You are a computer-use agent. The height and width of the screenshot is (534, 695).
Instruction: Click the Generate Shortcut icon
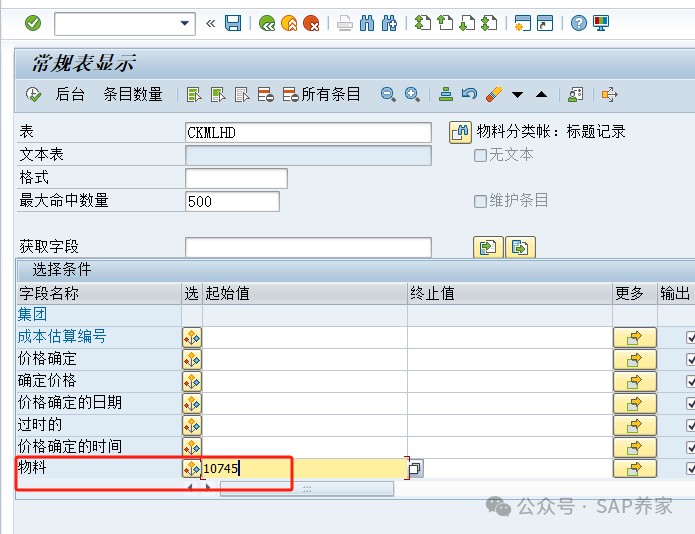pos(545,23)
